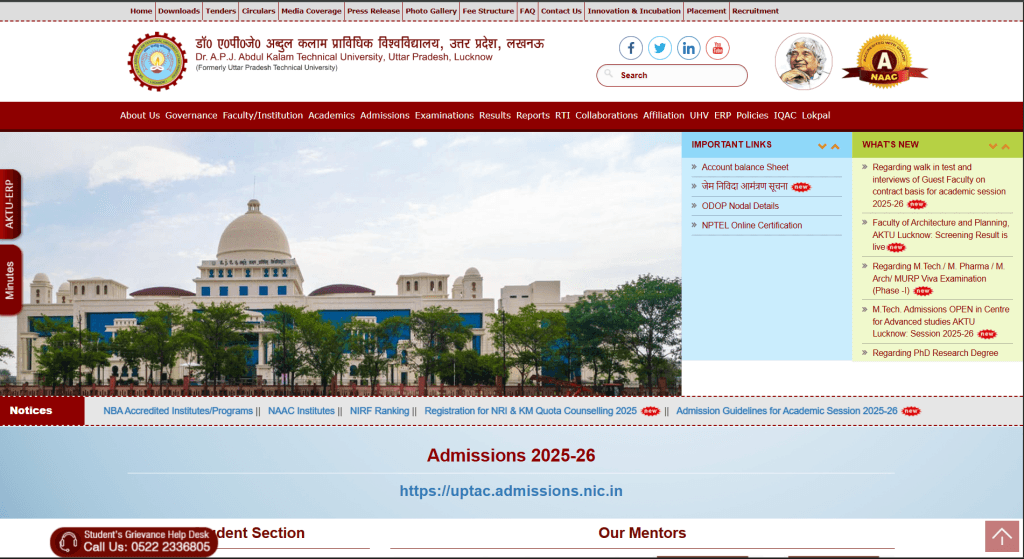The width and height of the screenshot is (1024, 559).
Task: Open the YouTube social icon
Action: [x=717, y=48]
